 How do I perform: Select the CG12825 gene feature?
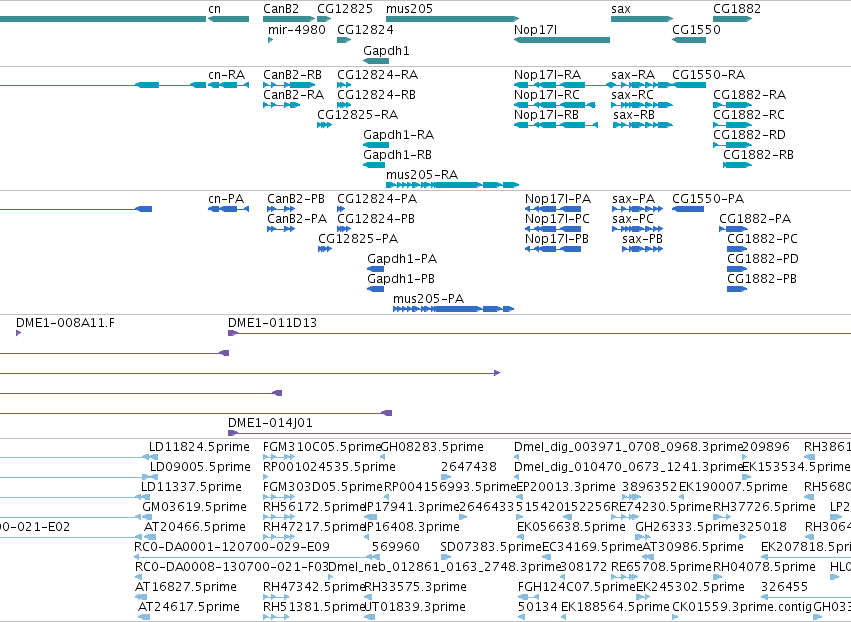[324, 19]
